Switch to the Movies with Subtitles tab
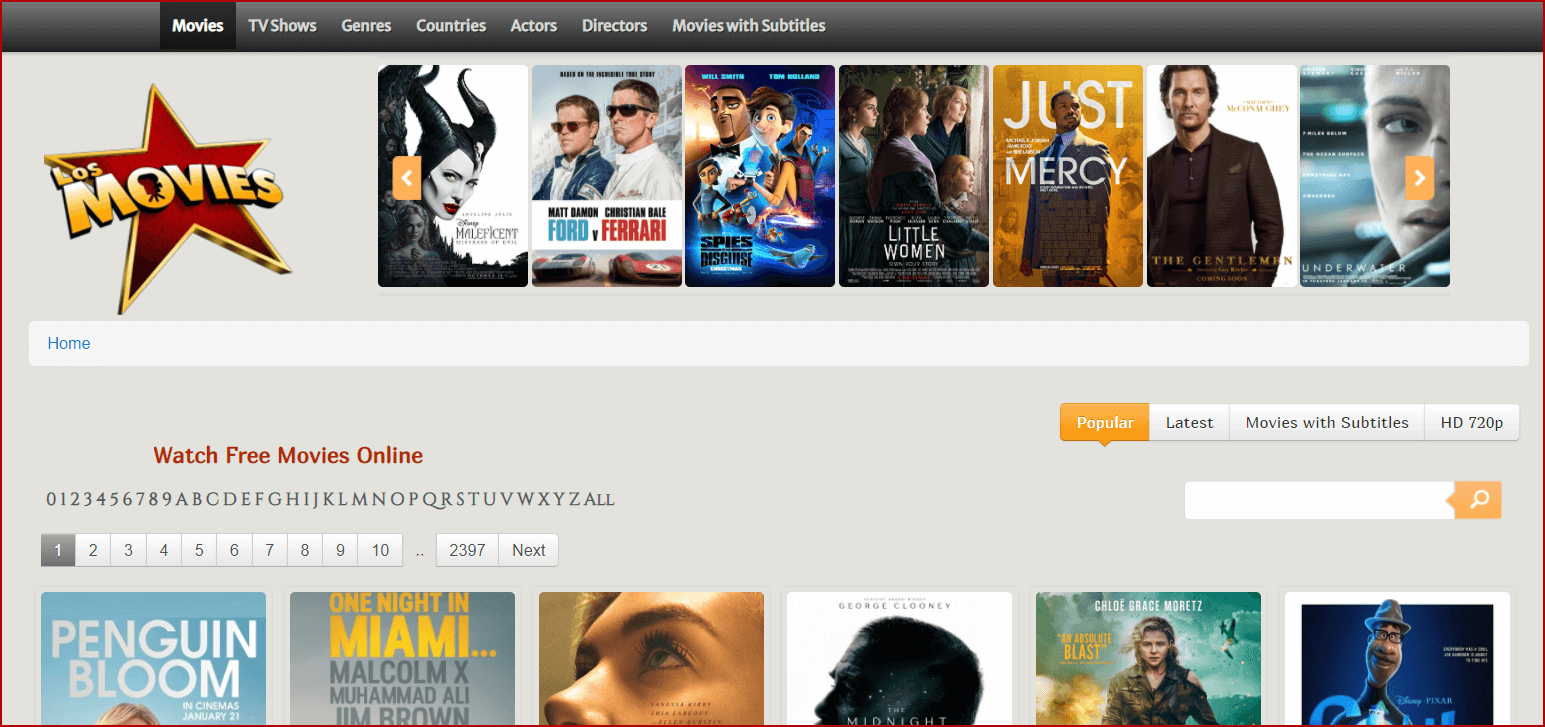The image size is (1545, 727). coord(1327,422)
